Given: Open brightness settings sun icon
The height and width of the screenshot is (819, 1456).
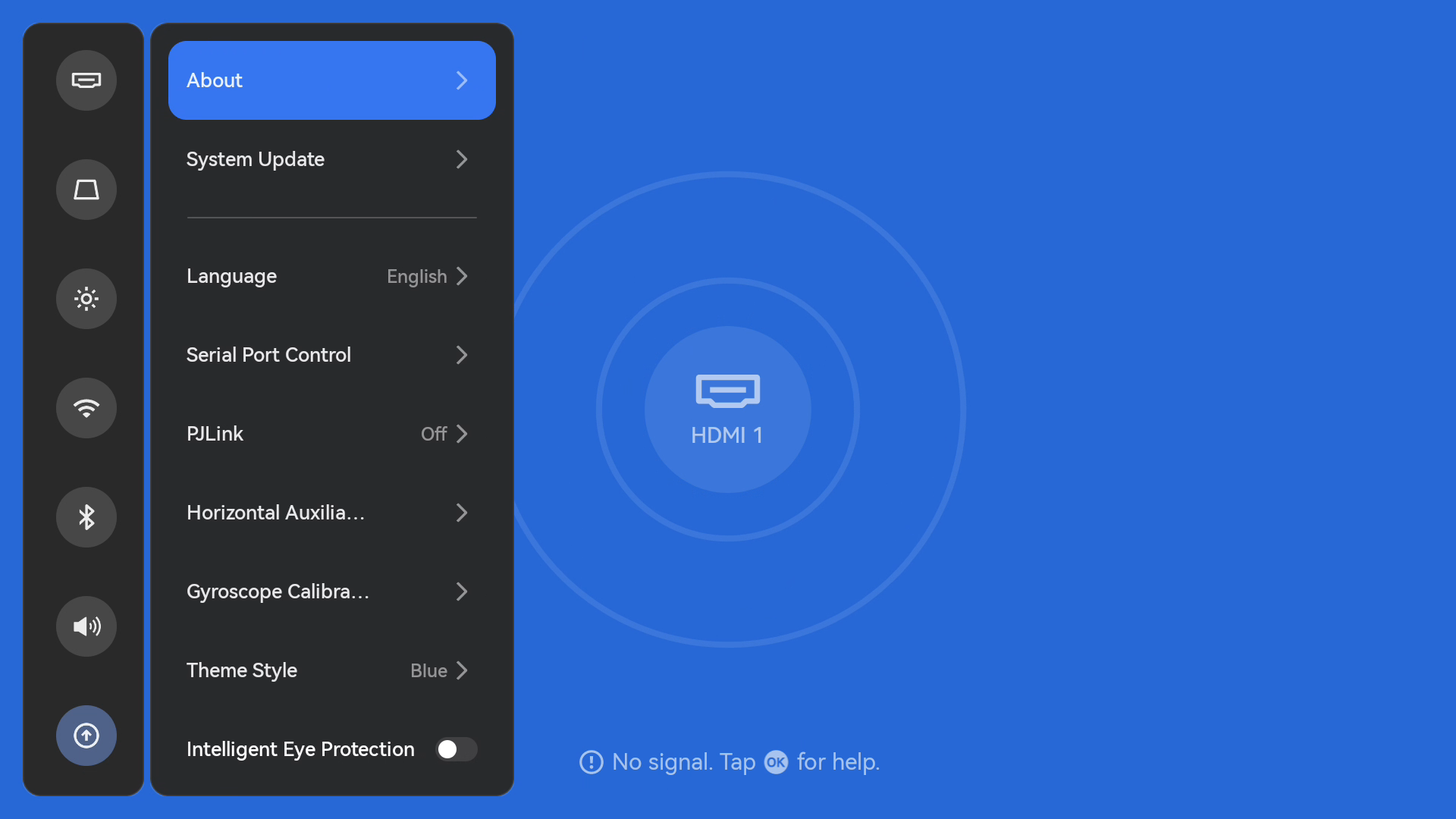Looking at the screenshot, I should coord(86,299).
